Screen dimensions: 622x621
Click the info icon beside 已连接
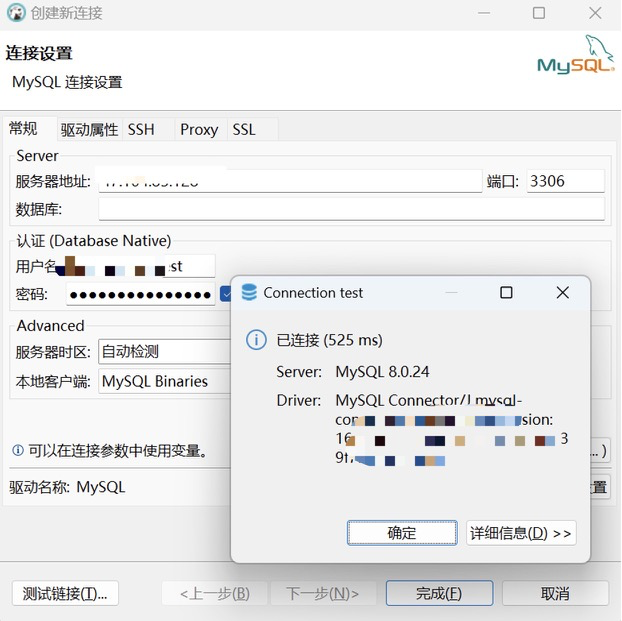tap(256, 340)
